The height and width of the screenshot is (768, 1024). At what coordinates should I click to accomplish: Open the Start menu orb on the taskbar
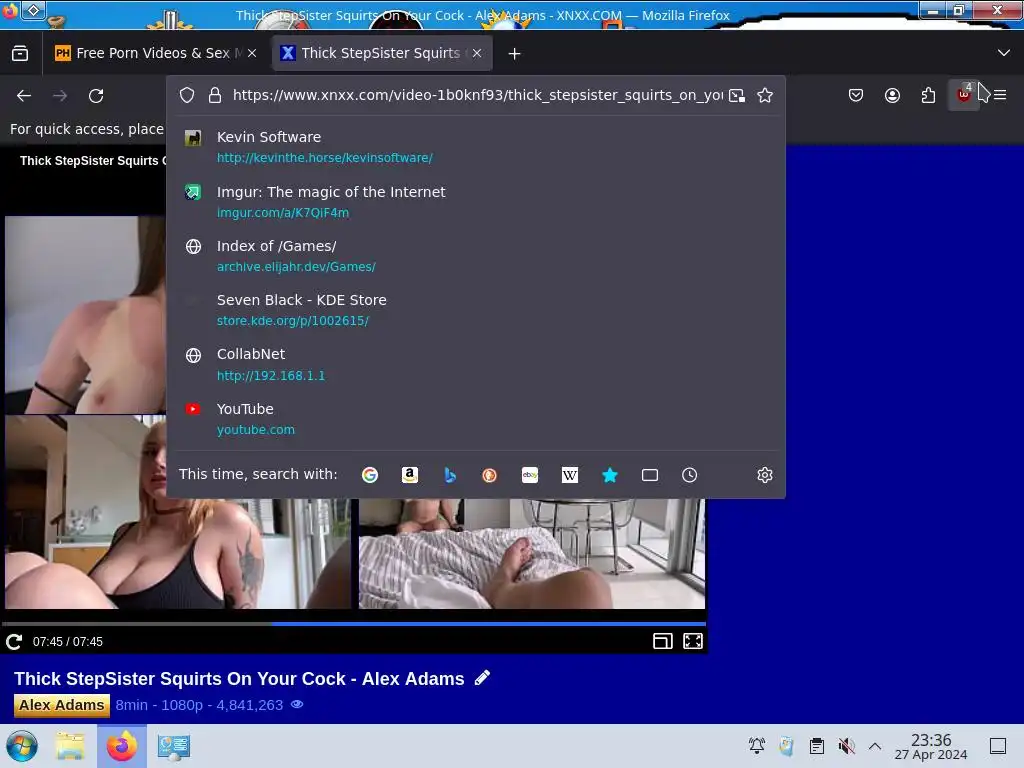(x=22, y=746)
